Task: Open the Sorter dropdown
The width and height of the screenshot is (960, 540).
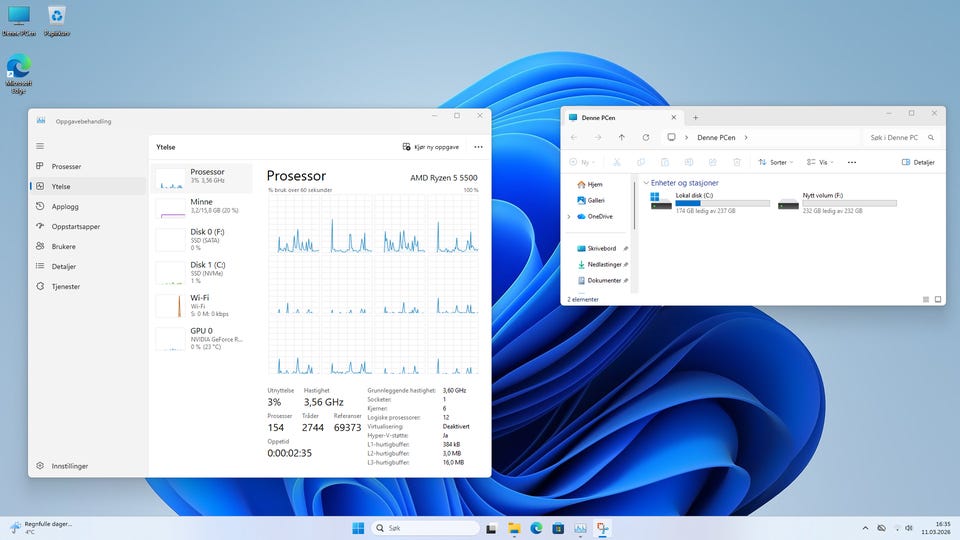Action: (775, 161)
